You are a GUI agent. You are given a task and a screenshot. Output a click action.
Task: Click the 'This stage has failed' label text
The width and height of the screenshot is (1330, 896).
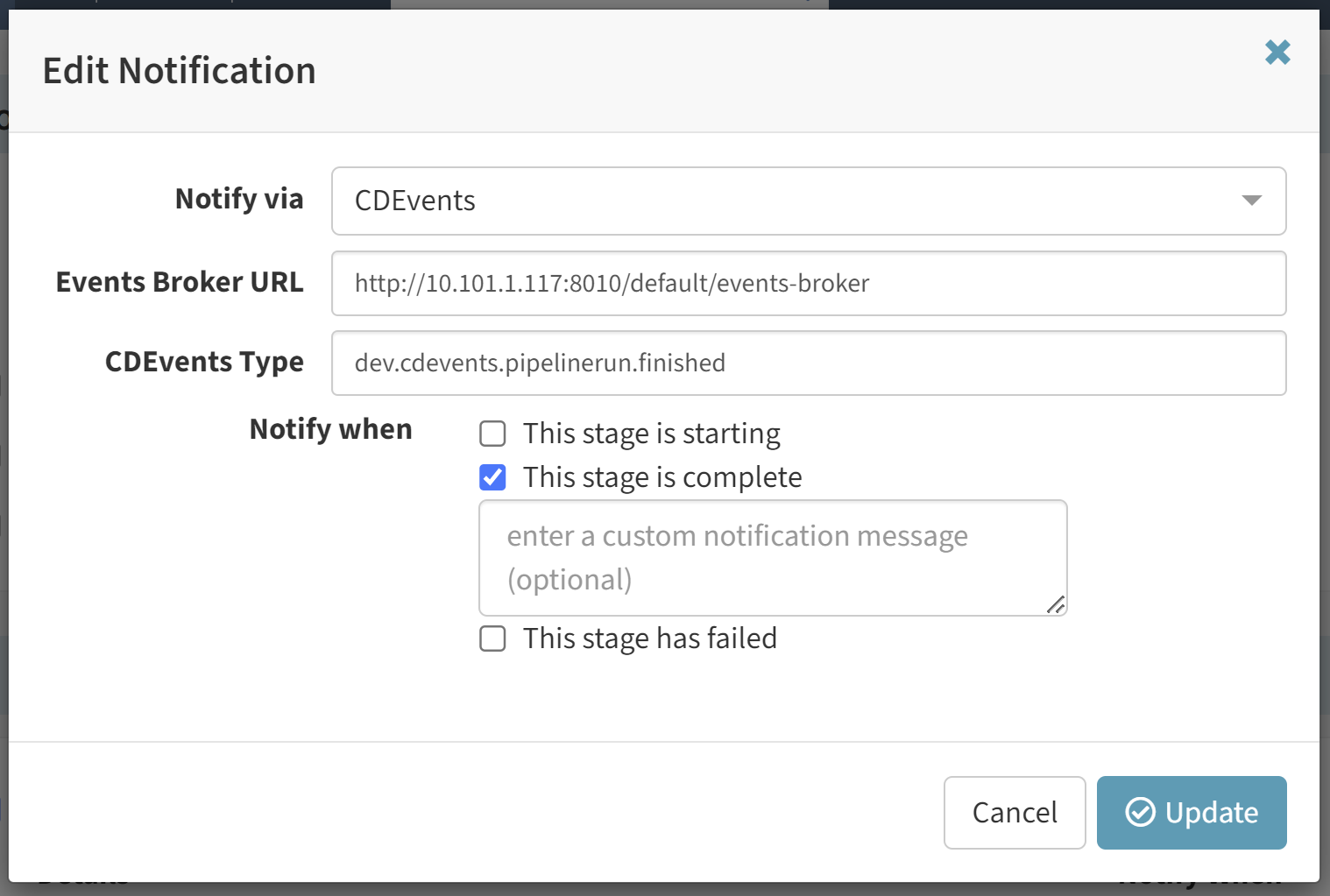point(649,638)
